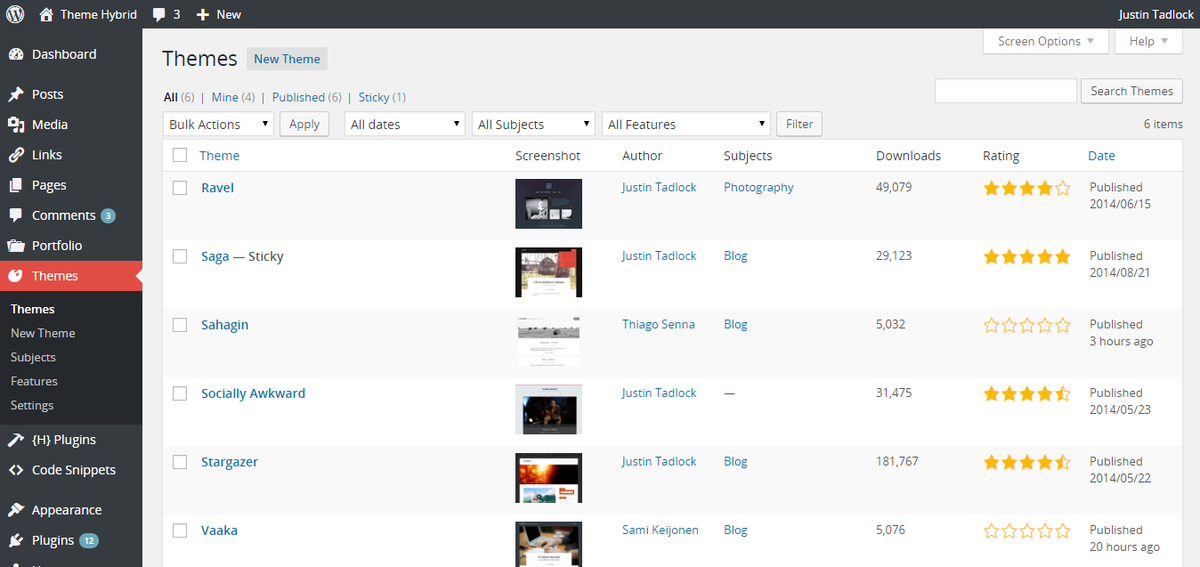
Task: Click the star rating for Stargazer
Action: click(x=1027, y=462)
